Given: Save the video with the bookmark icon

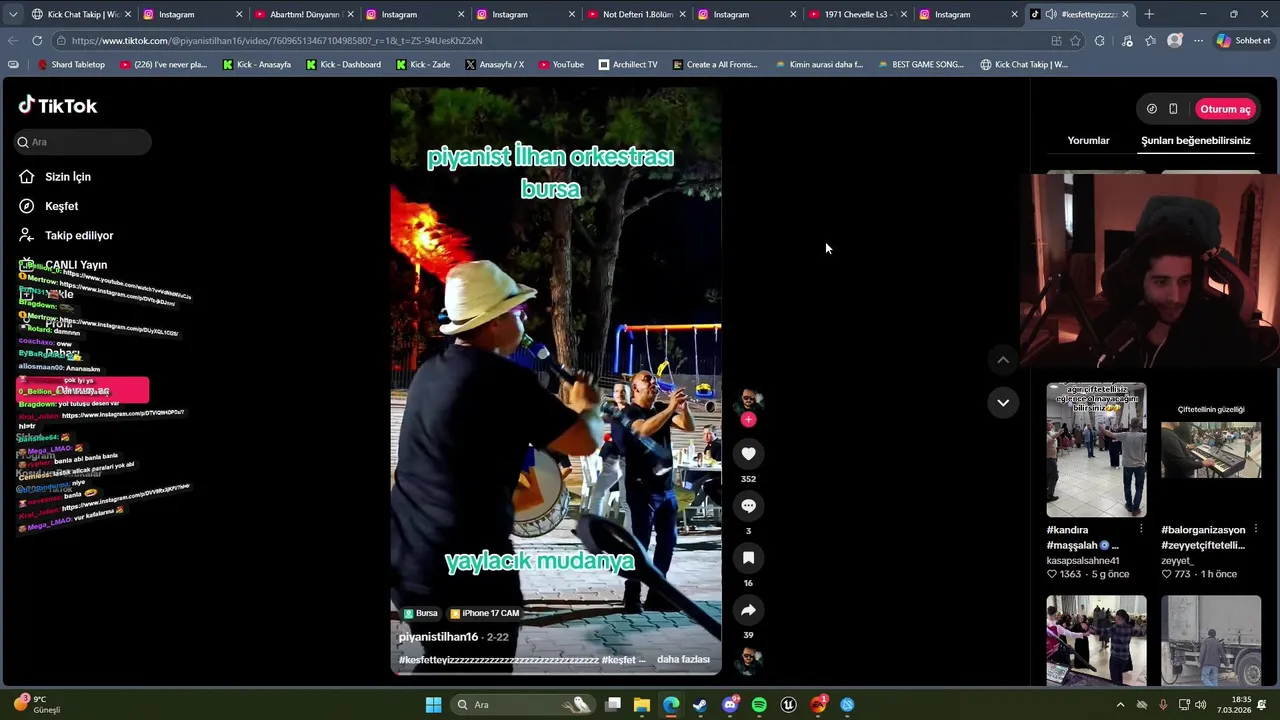Looking at the screenshot, I should click(x=748, y=558).
